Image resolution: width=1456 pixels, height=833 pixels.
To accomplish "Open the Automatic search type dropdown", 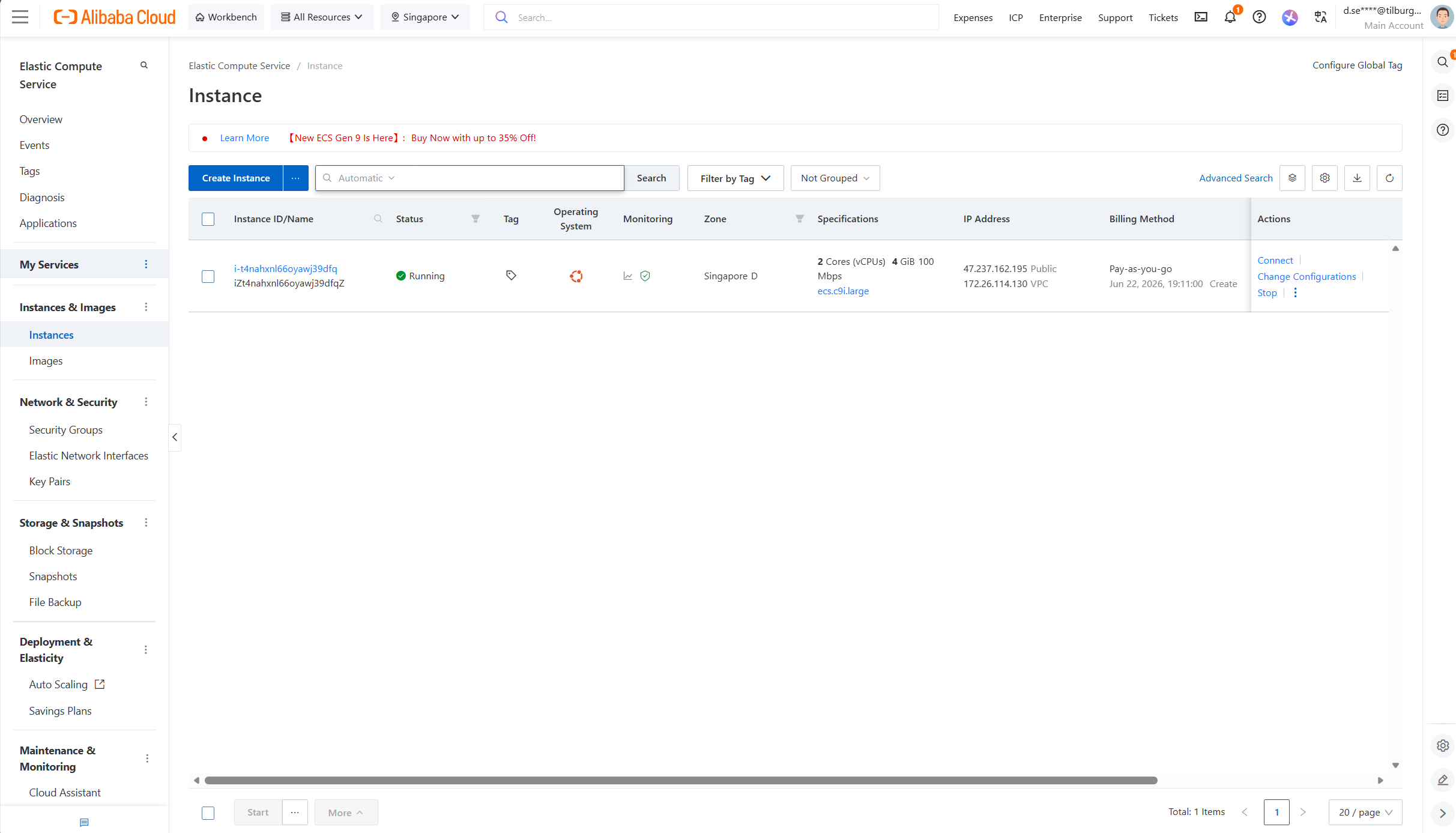I will point(366,178).
